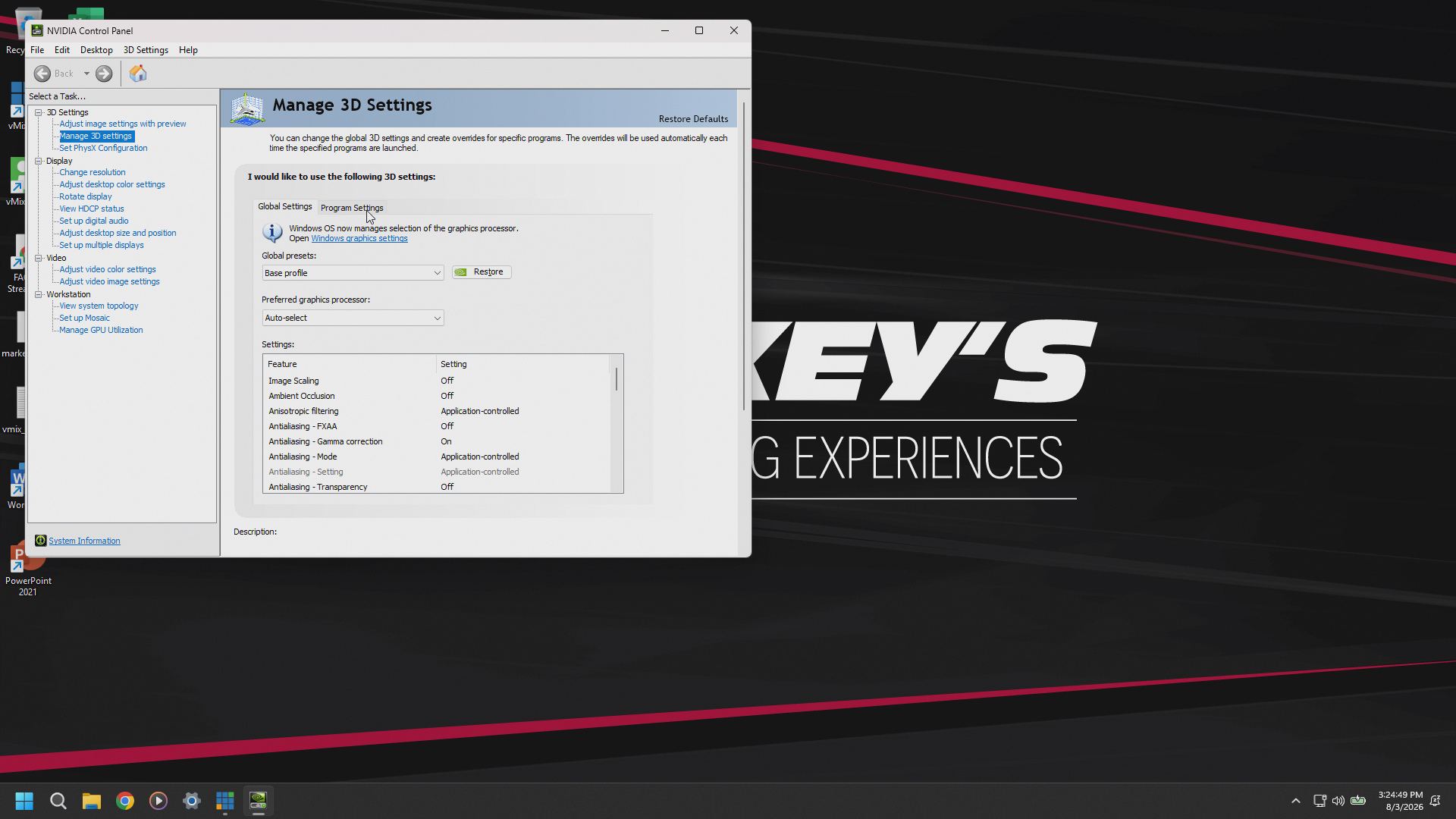The image size is (1456, 819).
Task: Open Set PhysX Configuration
Action: 103,148
